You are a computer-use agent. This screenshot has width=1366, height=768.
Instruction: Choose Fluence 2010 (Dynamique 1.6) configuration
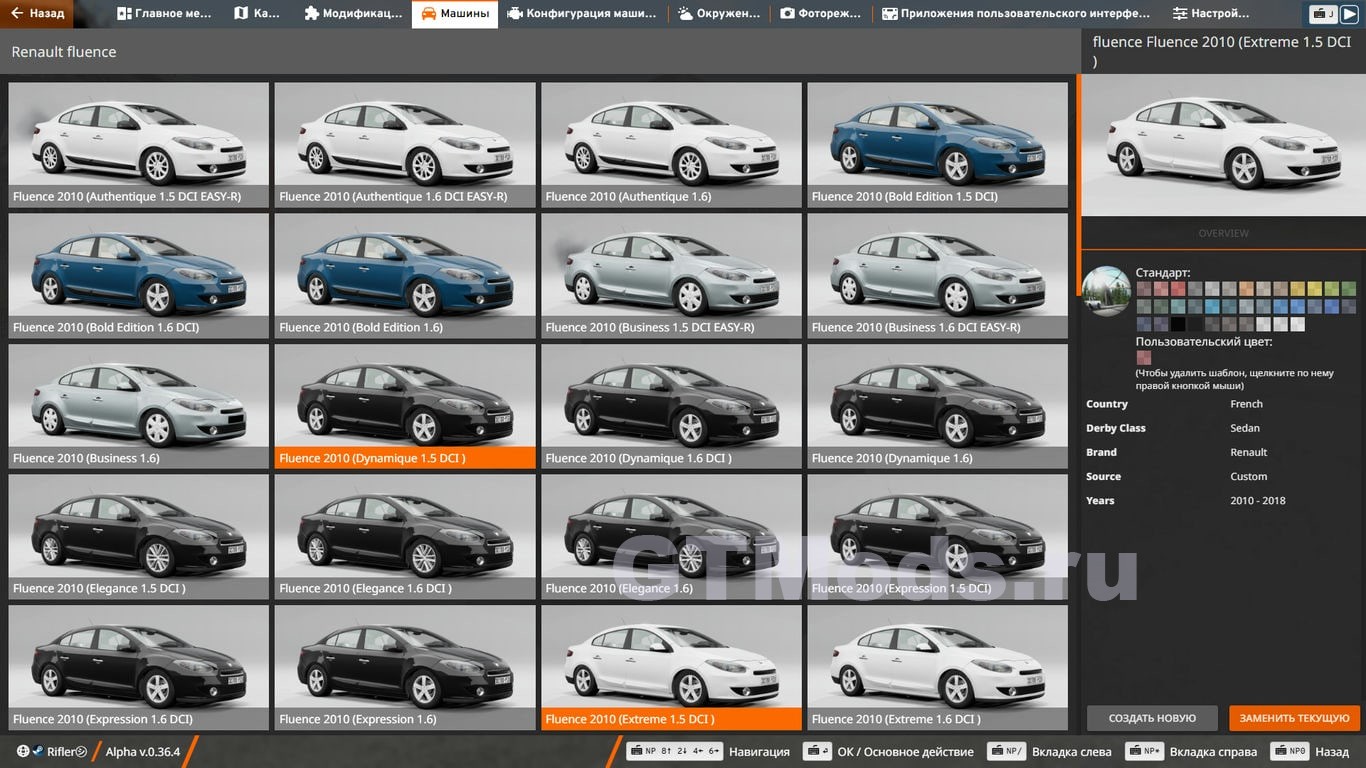937,407
